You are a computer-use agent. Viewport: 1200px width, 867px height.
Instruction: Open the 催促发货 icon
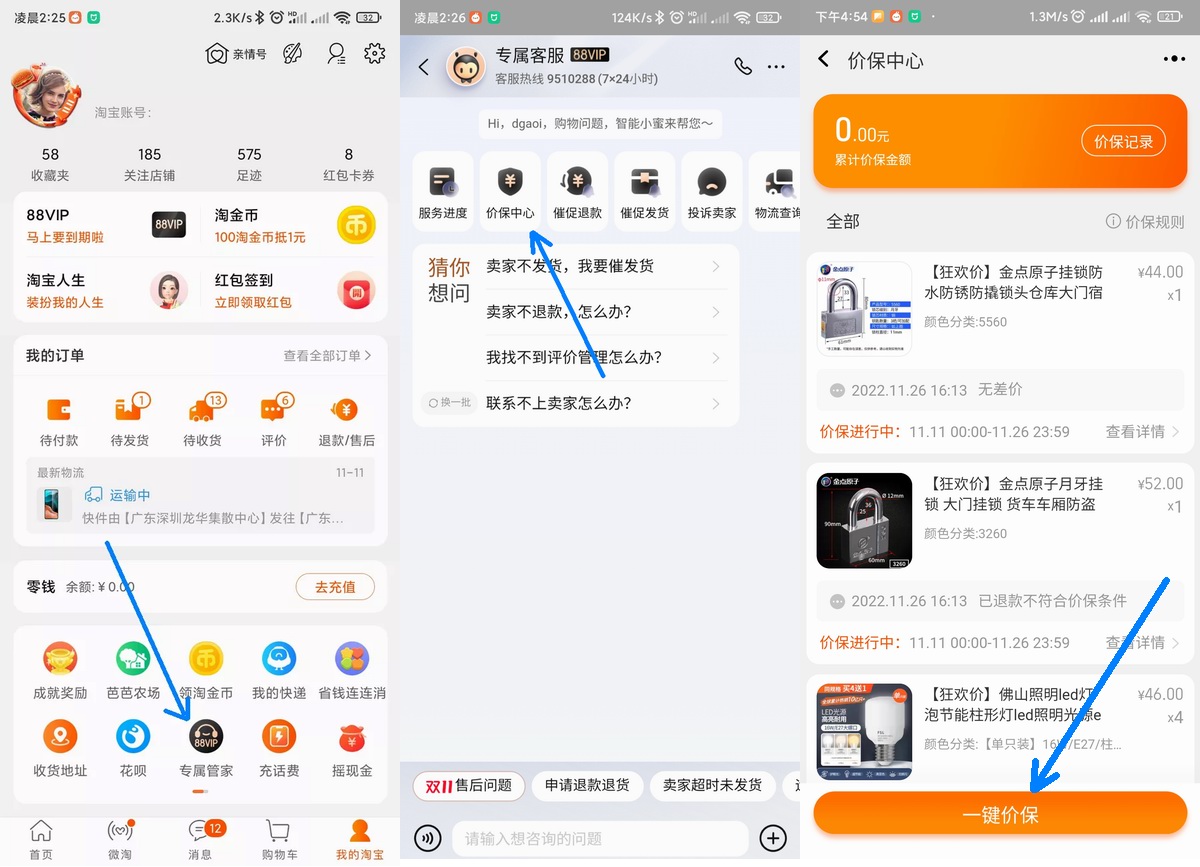pos(644,190)
